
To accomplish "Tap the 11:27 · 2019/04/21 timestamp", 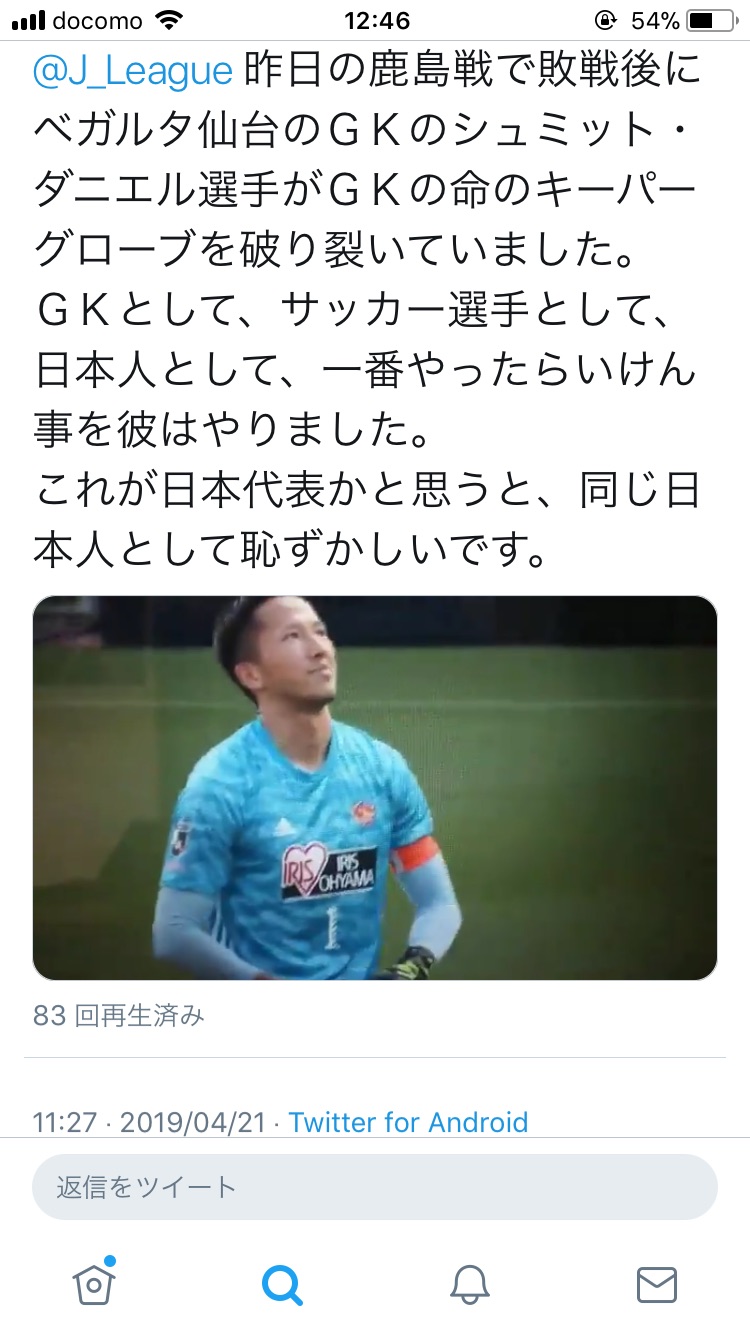I will coord(150,1122).
